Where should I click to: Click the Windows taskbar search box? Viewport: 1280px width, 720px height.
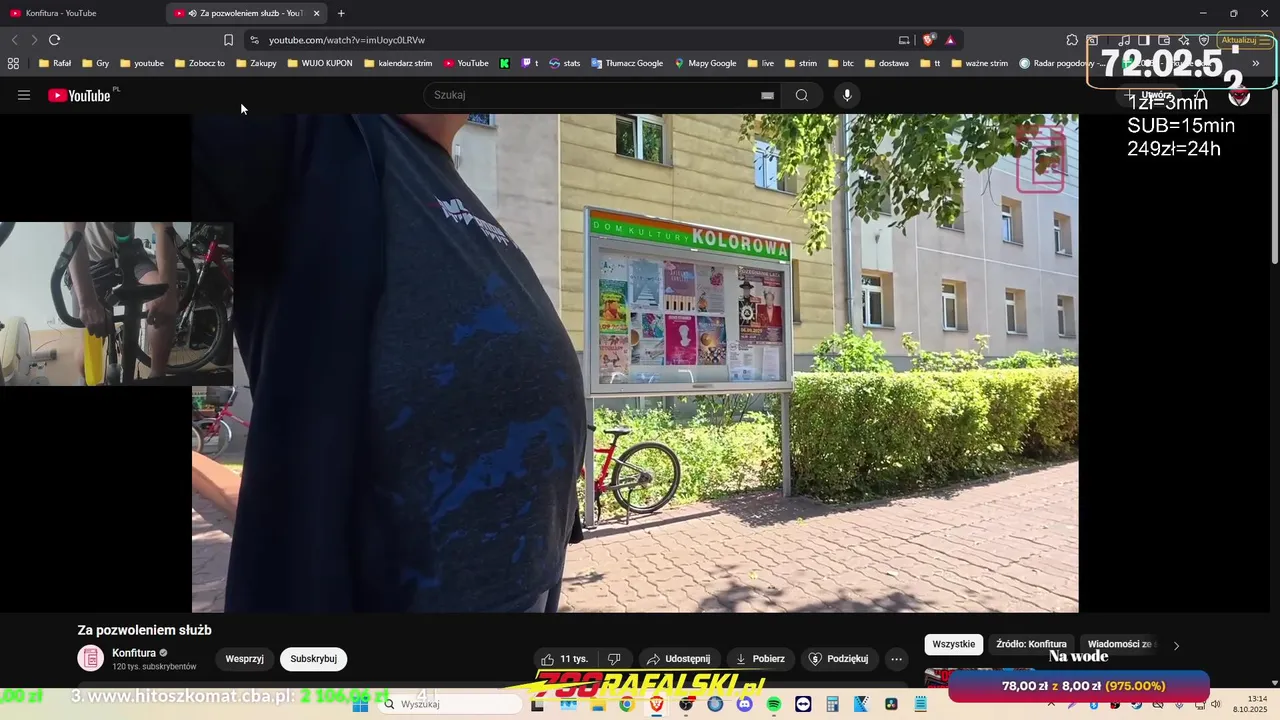pos(450,704)
